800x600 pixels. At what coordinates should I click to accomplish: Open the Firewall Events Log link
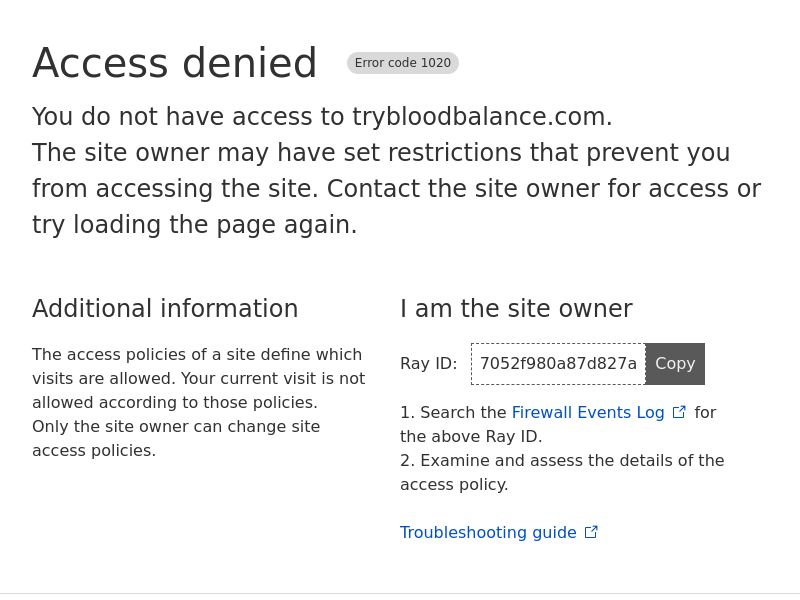588,412
